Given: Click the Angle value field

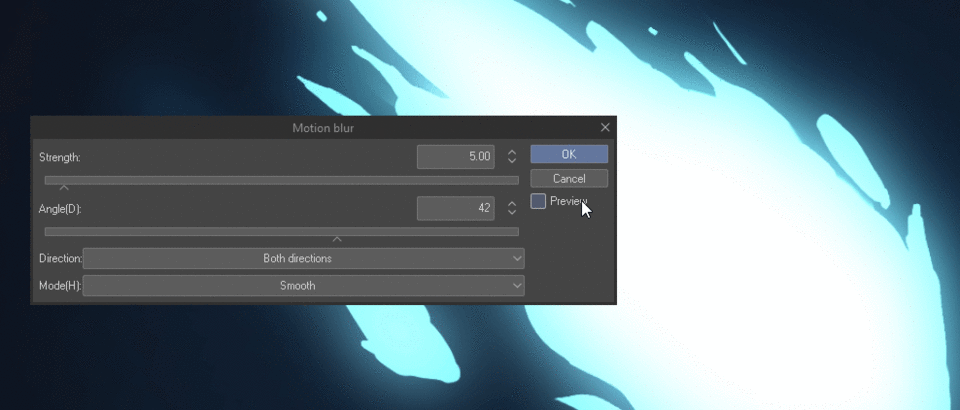Looking at the screenshot, I should (x=456, y=208).
